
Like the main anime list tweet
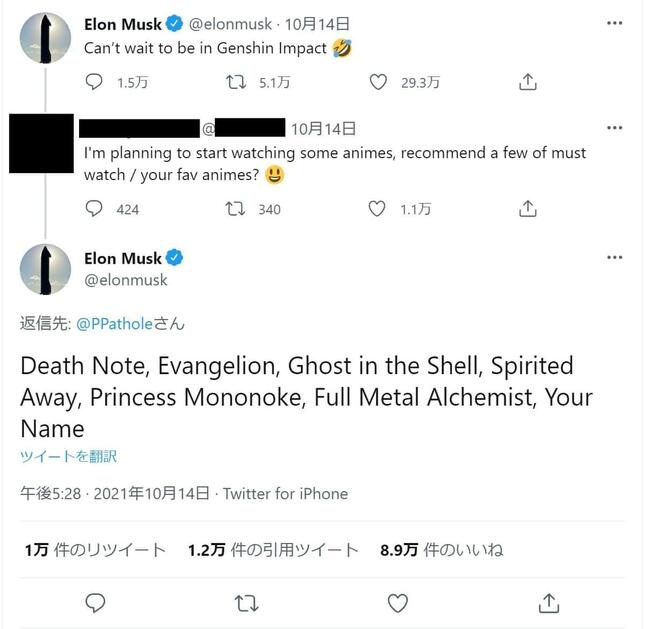(397, 602)
